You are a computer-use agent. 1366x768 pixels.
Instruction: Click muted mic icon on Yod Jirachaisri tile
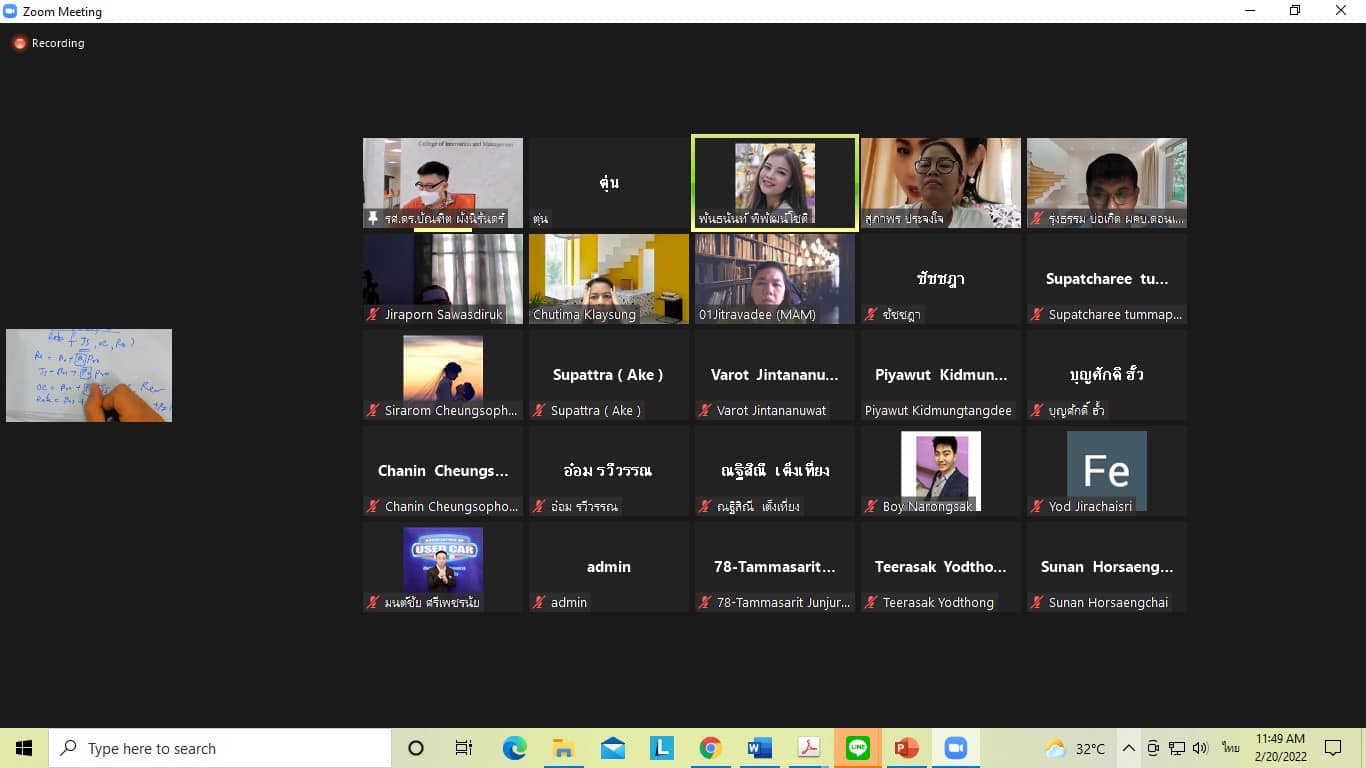tap(1037, 506)
